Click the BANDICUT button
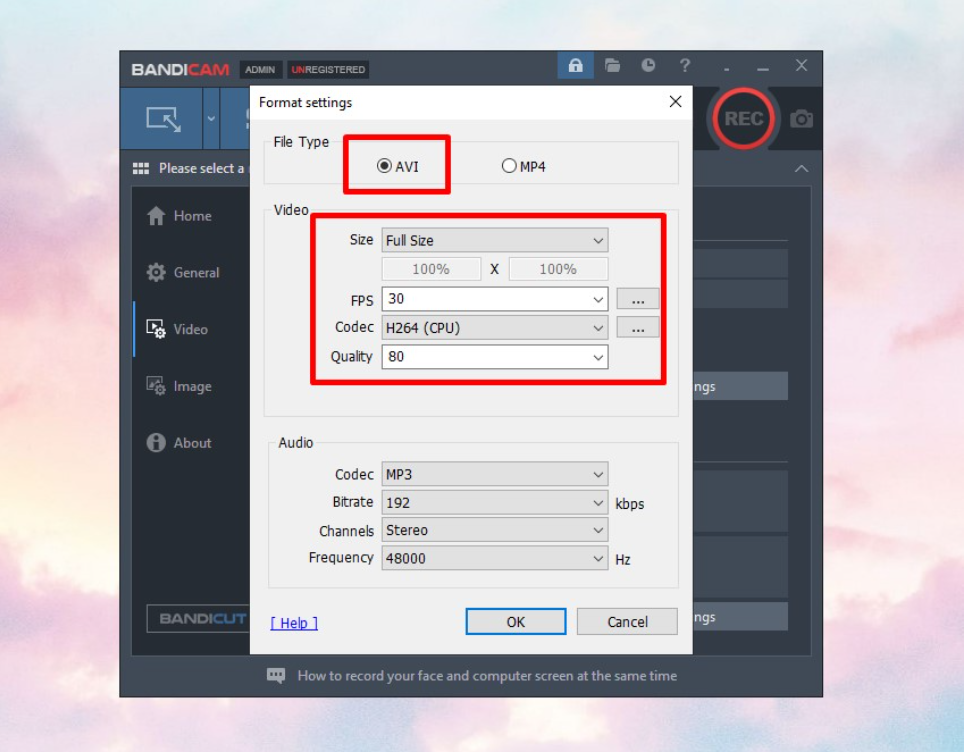Image resolution: width=965 pixels, height=752 pixels. click(x=199, y=618)
